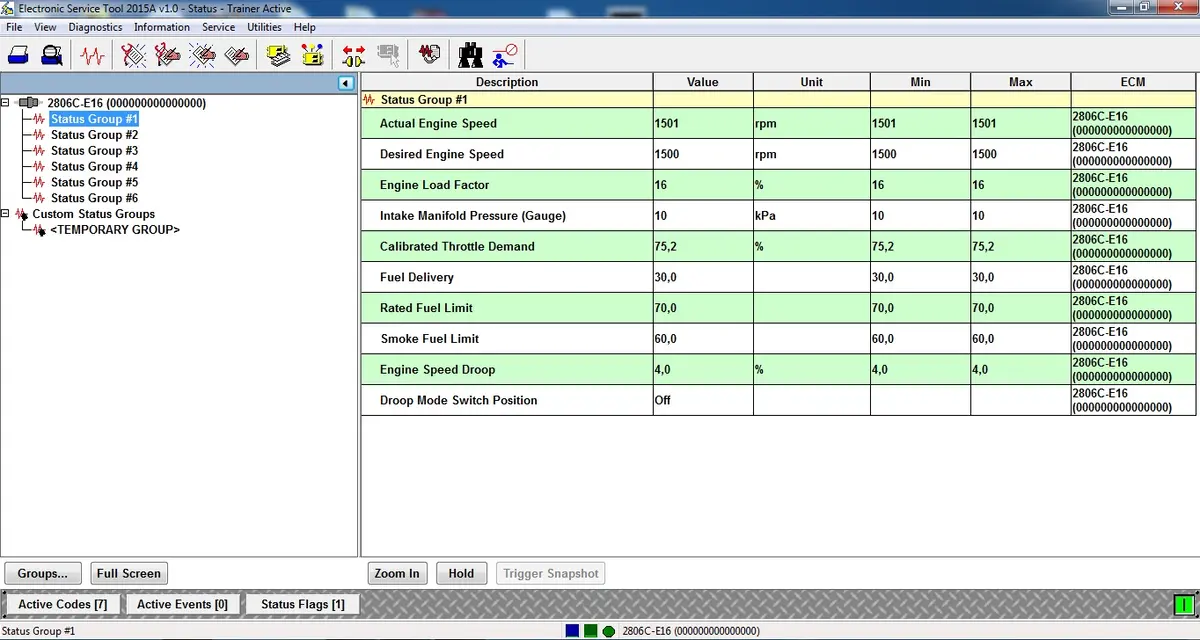Click the blue square status bar indicator

pyautogui.click(x=572, y=631)
